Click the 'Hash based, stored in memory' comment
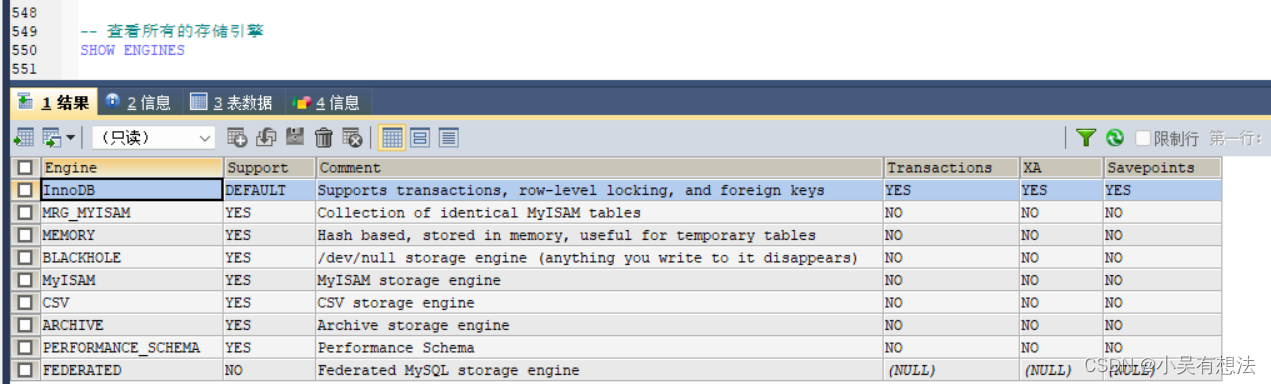The width and height of the screenshot is (1271, 384). tap(600, 235)
